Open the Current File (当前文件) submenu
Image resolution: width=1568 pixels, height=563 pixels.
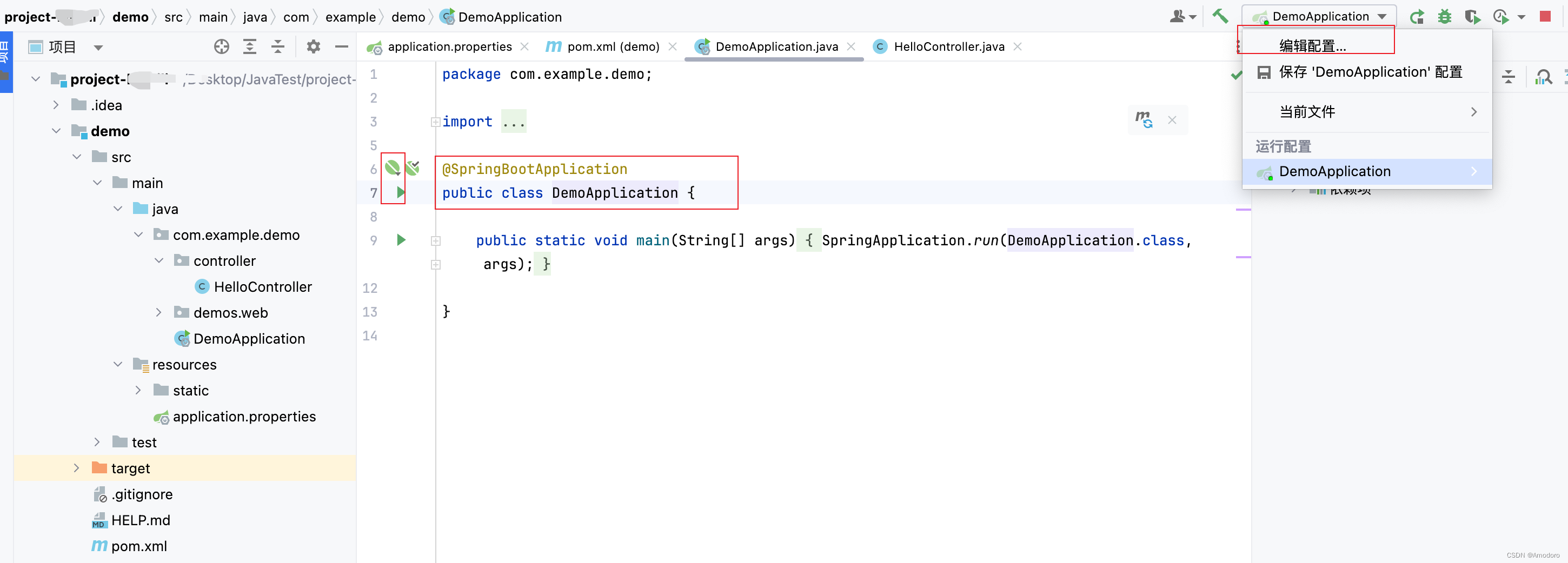click(x=1367, y=112)
